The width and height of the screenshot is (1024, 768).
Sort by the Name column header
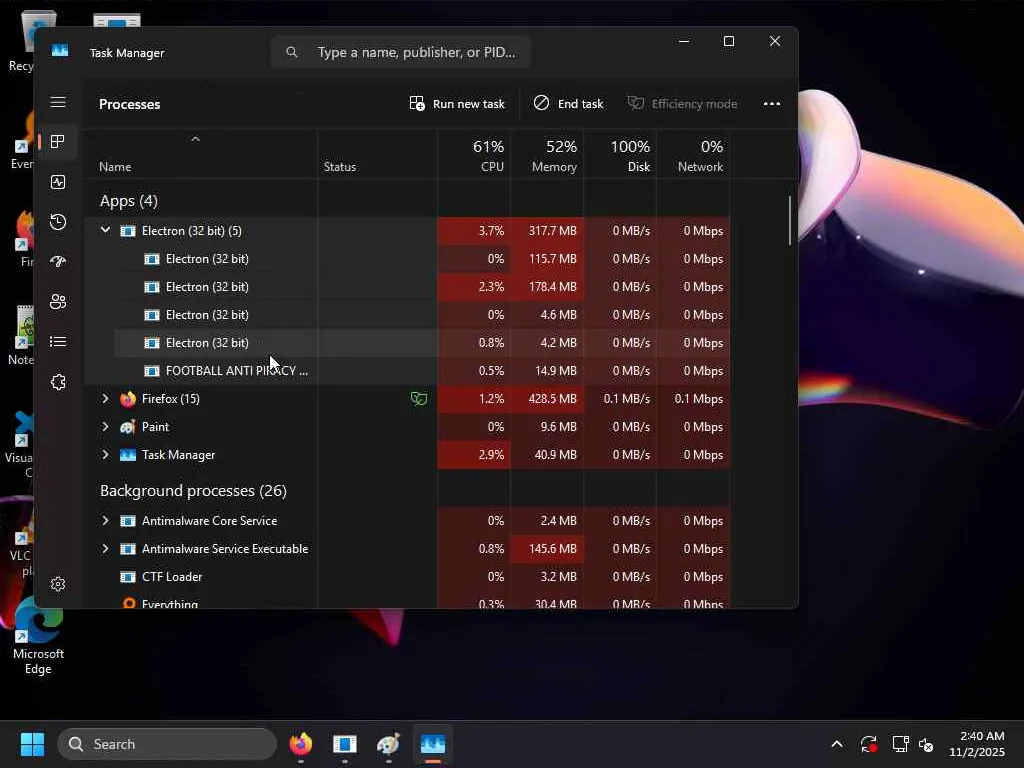[201, 155]
